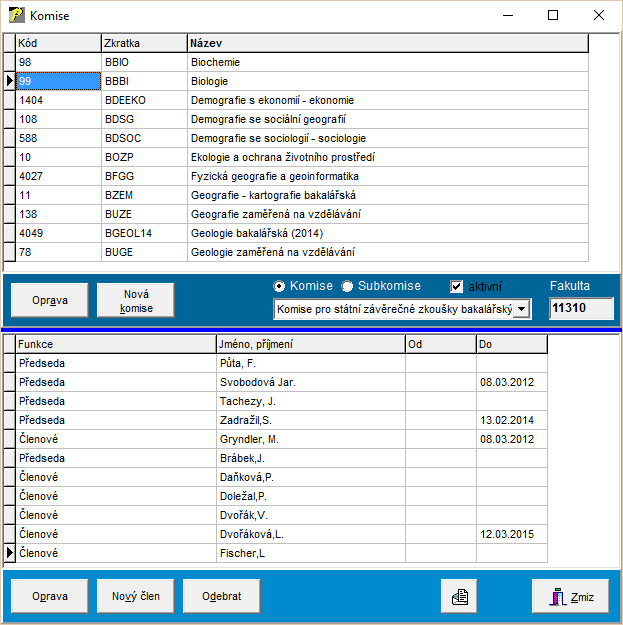Viewport: 623px width, 625px height.
Task: Toggle the aktivní checkbox
Action: [457, 286]
